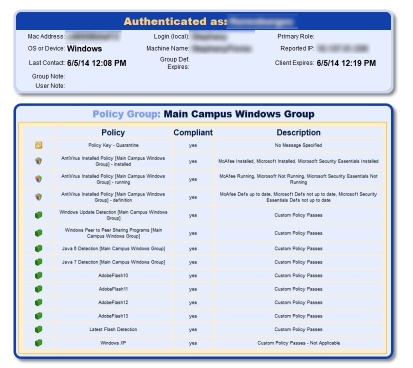Select the AdobeFlash11 policy name
The image size is (413, 368).
click(x=113, y=289)
